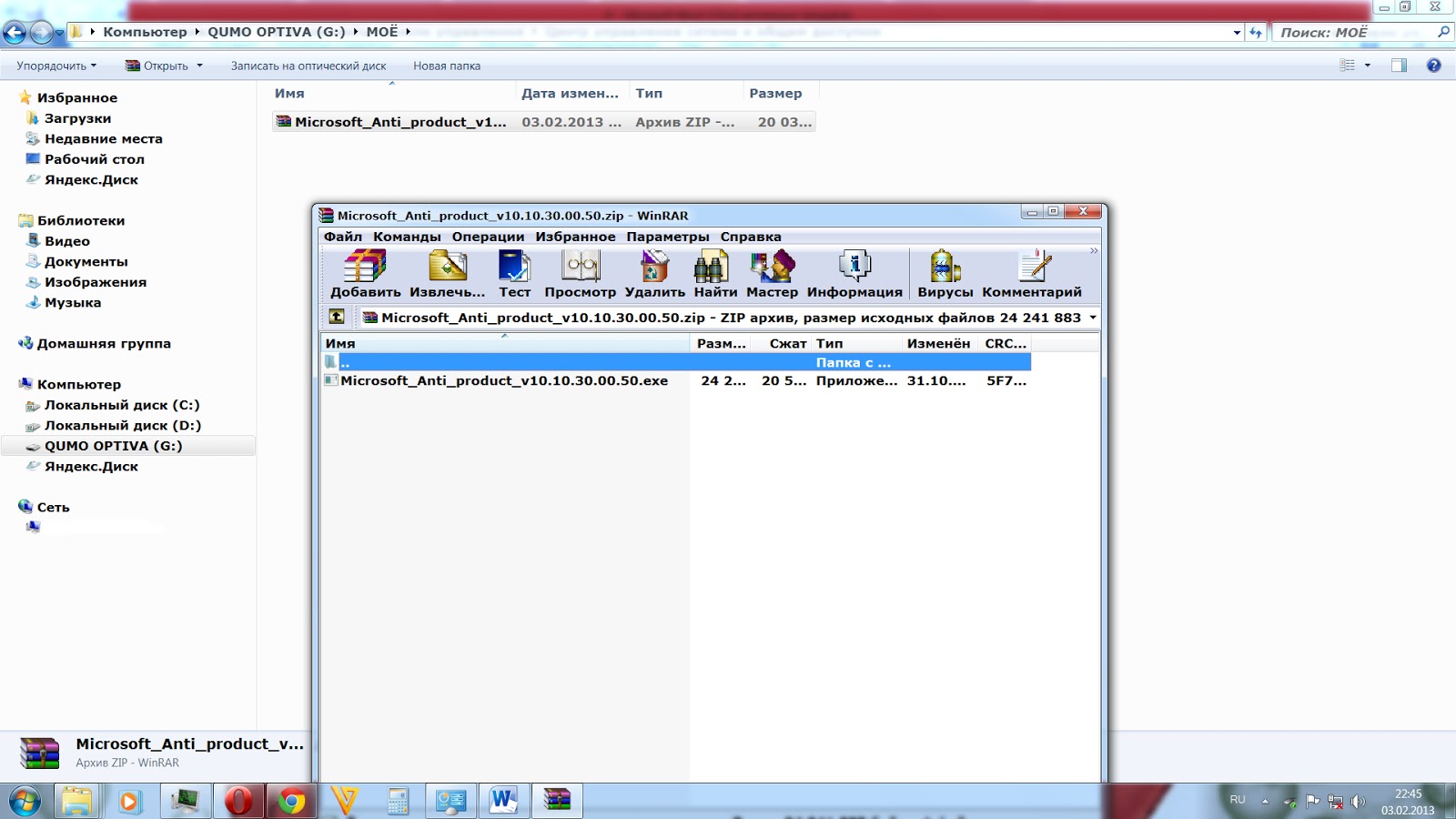Select the ZIP archive in Explorer list
1456x819 pixels.
coord(543,122)
